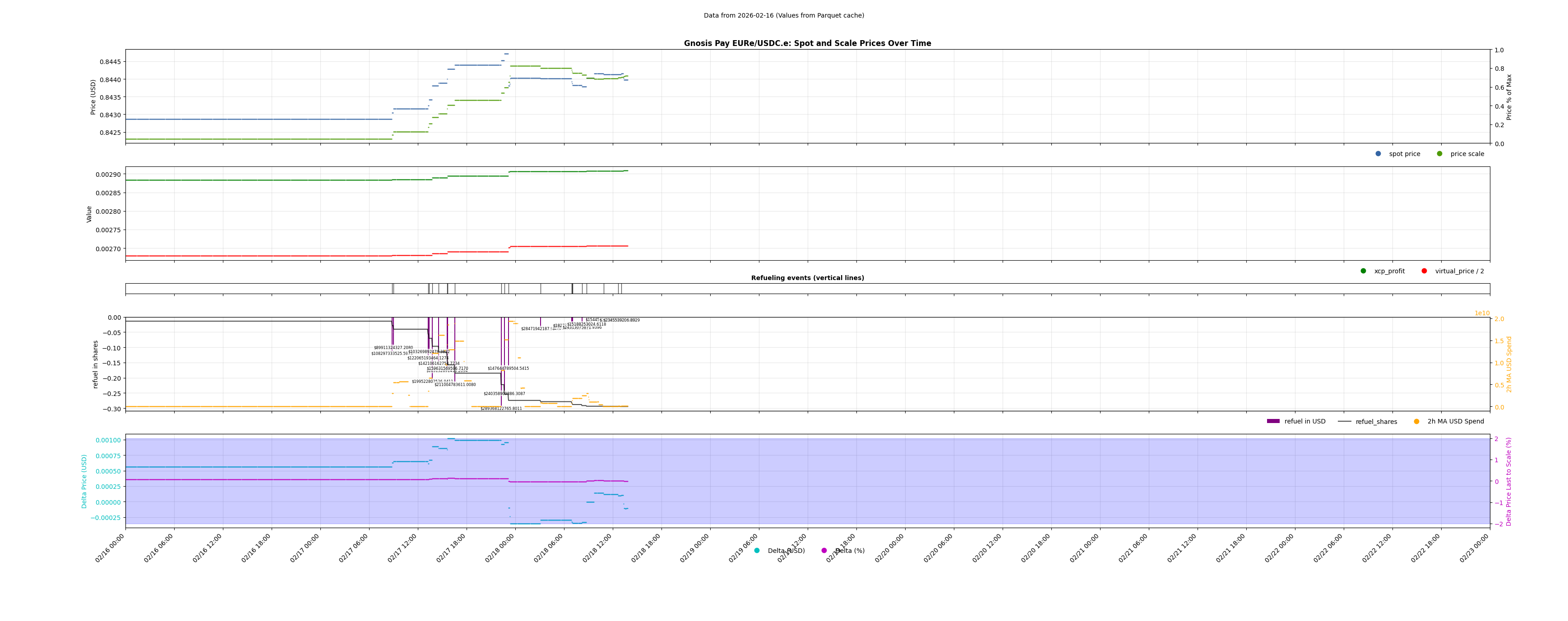Click the 'Price % of Max' axis label
The image size is (1568, 621).
[x=1509, y=97]
